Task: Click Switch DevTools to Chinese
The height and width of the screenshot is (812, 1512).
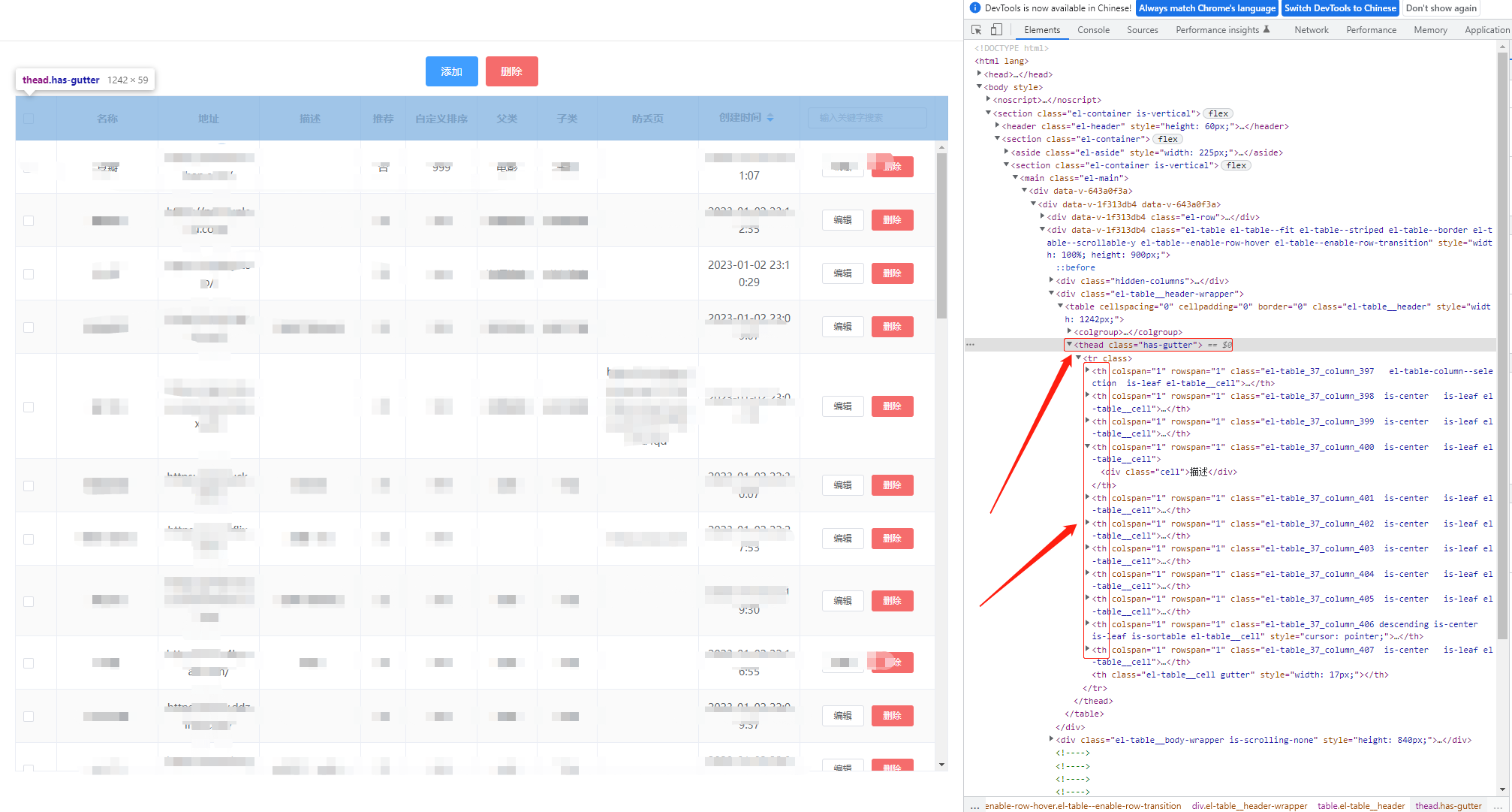Action: [x=1340, y=8]
